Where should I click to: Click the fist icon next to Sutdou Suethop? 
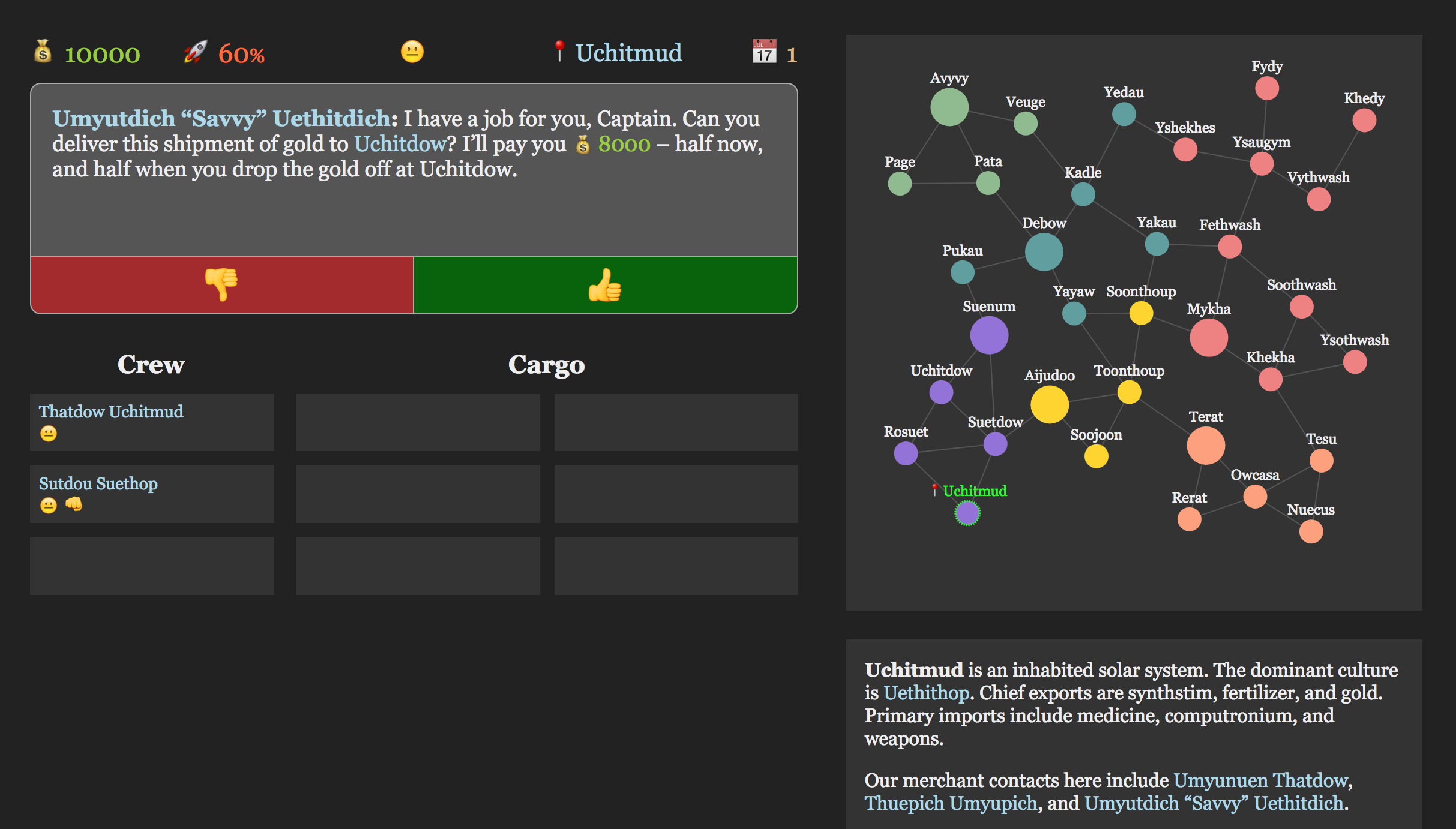click(x=74, y=504)
